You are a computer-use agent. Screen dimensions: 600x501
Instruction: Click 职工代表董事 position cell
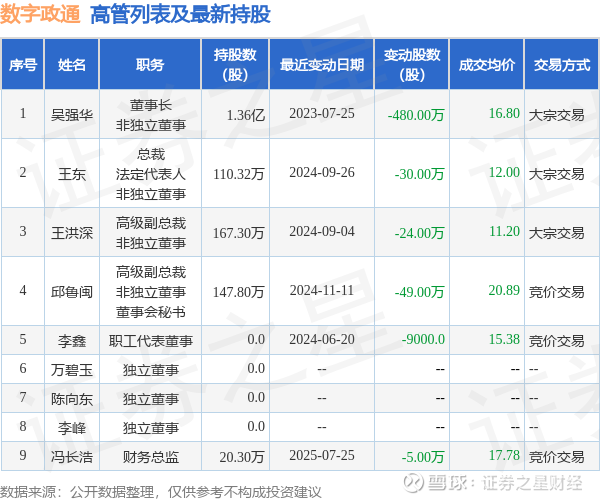pos(150,341)
